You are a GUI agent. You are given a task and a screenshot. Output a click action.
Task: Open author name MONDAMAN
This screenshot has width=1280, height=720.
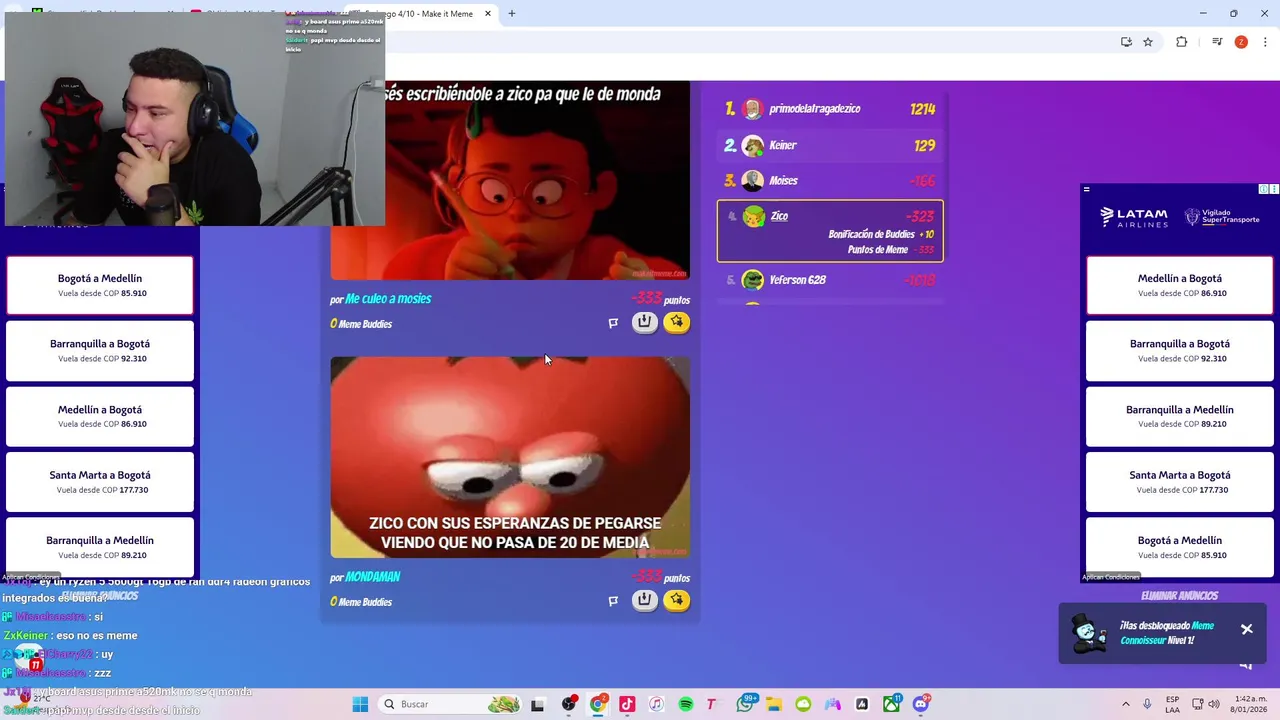click(x=373, y=577)
